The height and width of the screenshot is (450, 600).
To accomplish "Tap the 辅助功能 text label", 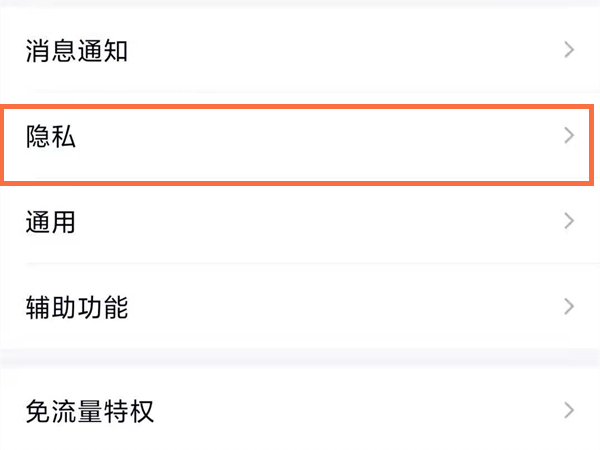I will (76, 307).
